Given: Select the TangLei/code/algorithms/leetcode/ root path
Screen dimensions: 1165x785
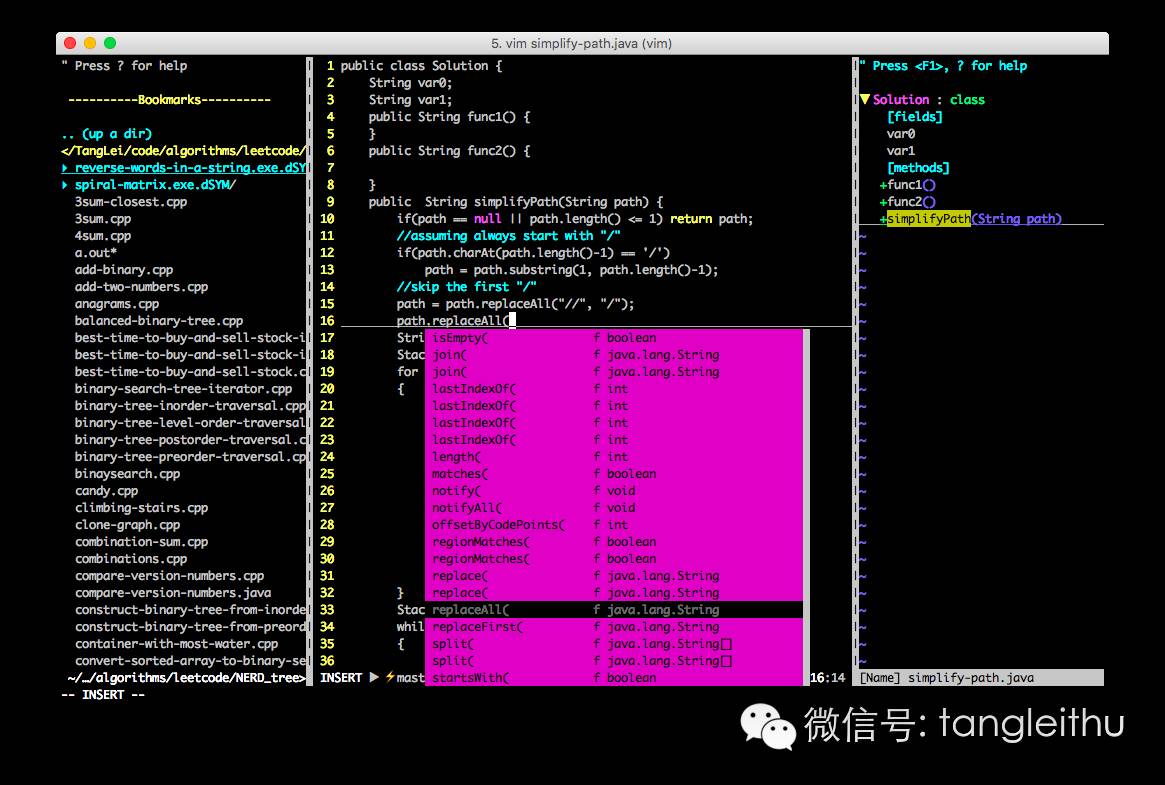Looking at the screenshot, I should point(184,151).
